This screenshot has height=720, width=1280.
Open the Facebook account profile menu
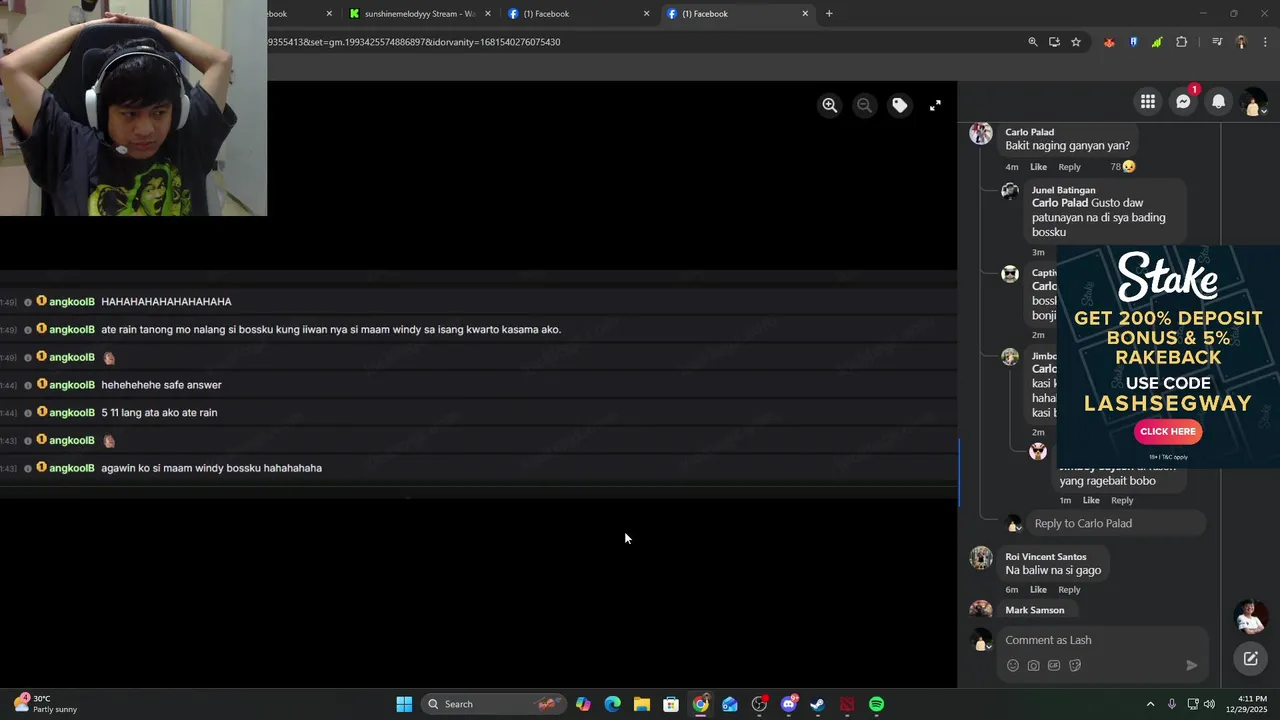[x=1253, y=102]
